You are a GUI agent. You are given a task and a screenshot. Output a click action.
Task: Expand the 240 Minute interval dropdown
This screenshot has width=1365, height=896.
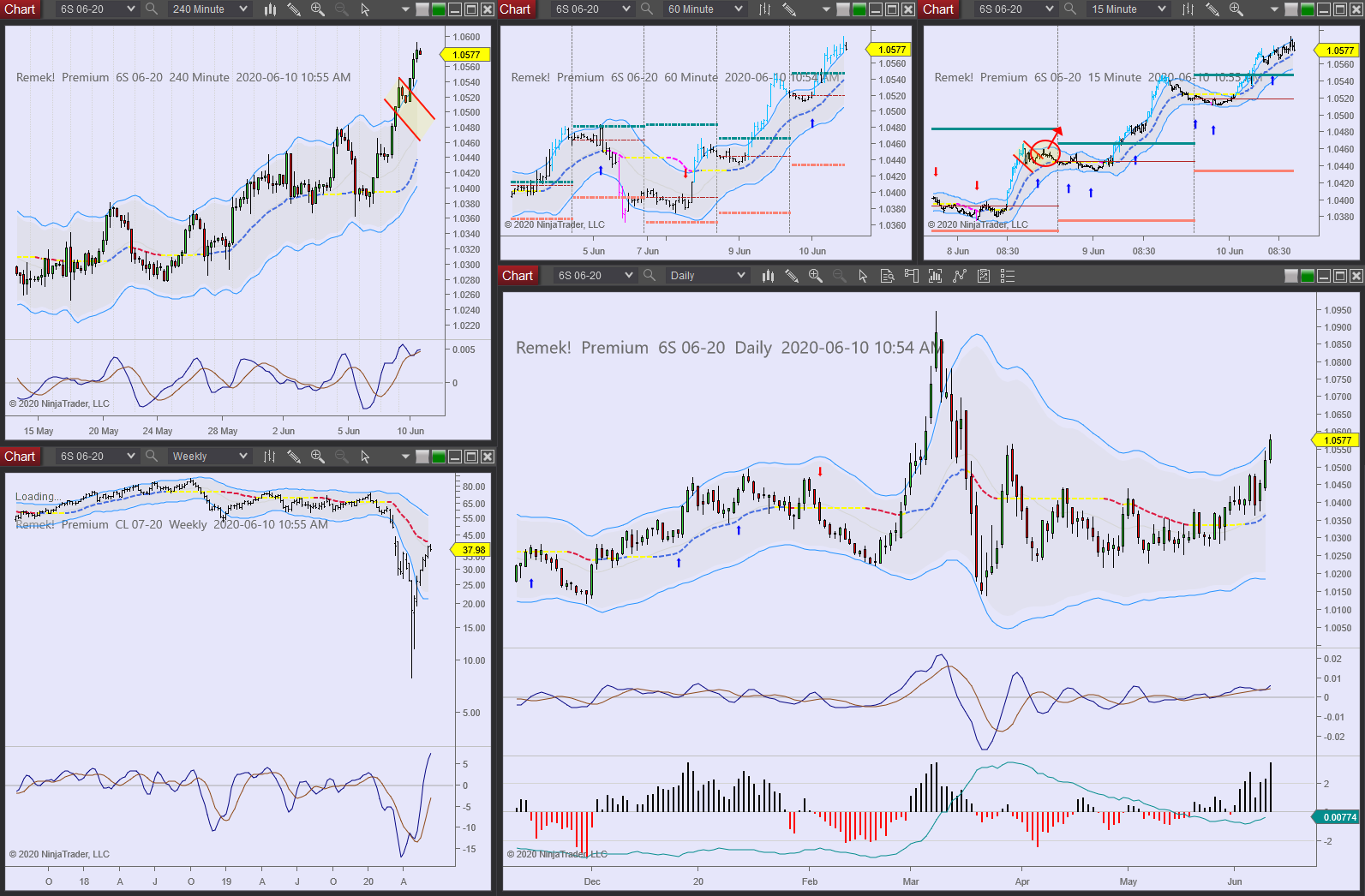click(x=209, y=9)
